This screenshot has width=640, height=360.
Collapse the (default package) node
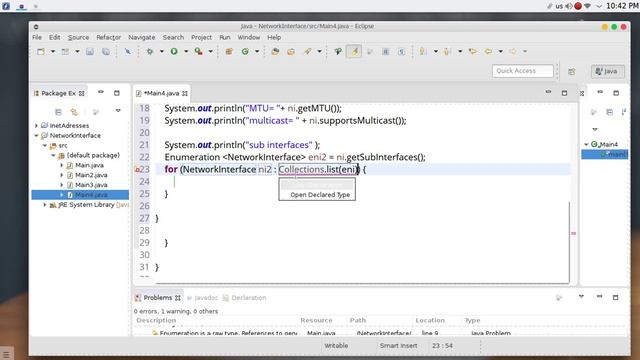coord(53,156)
